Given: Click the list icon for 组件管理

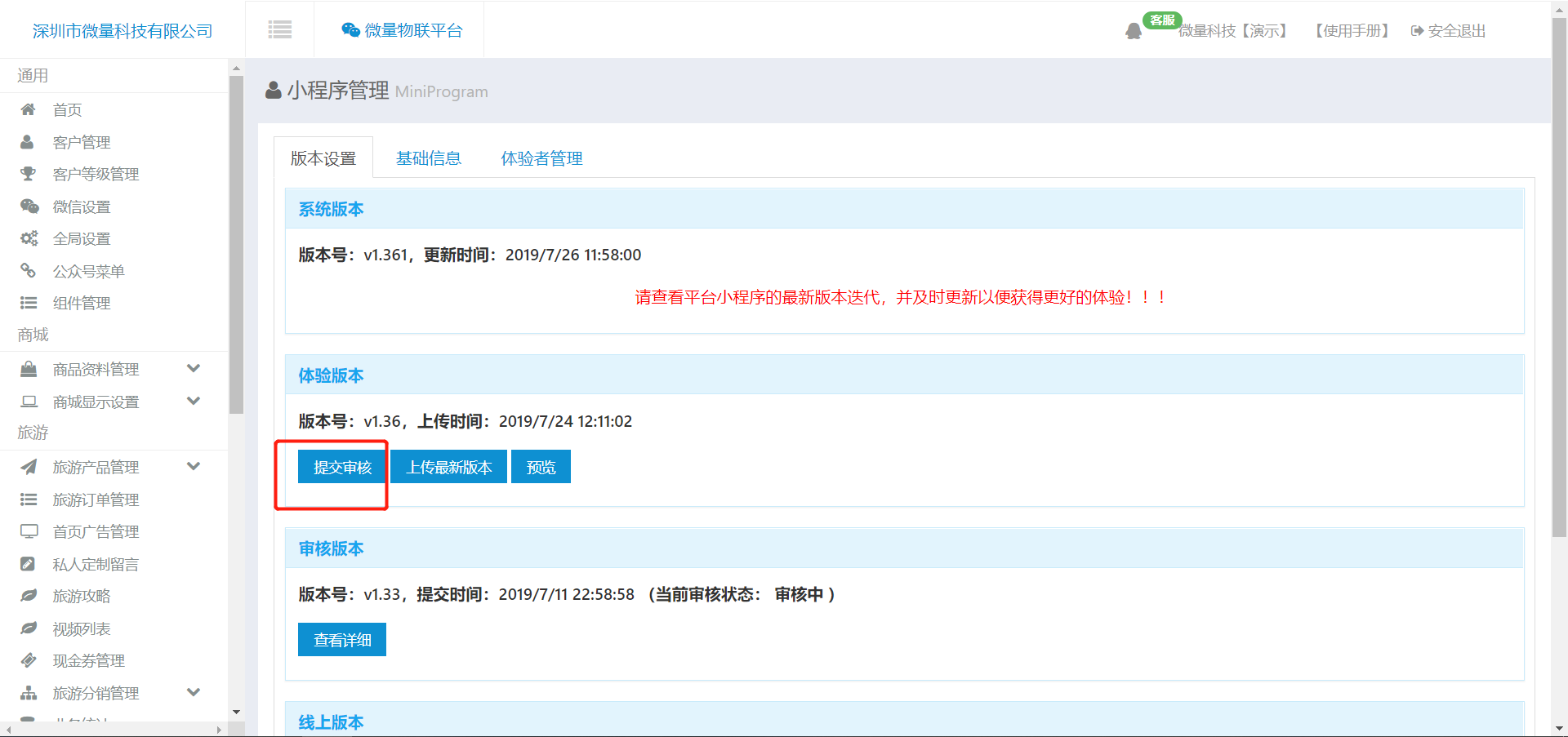Looking at the screenshot, I should (x=29, y=303).
